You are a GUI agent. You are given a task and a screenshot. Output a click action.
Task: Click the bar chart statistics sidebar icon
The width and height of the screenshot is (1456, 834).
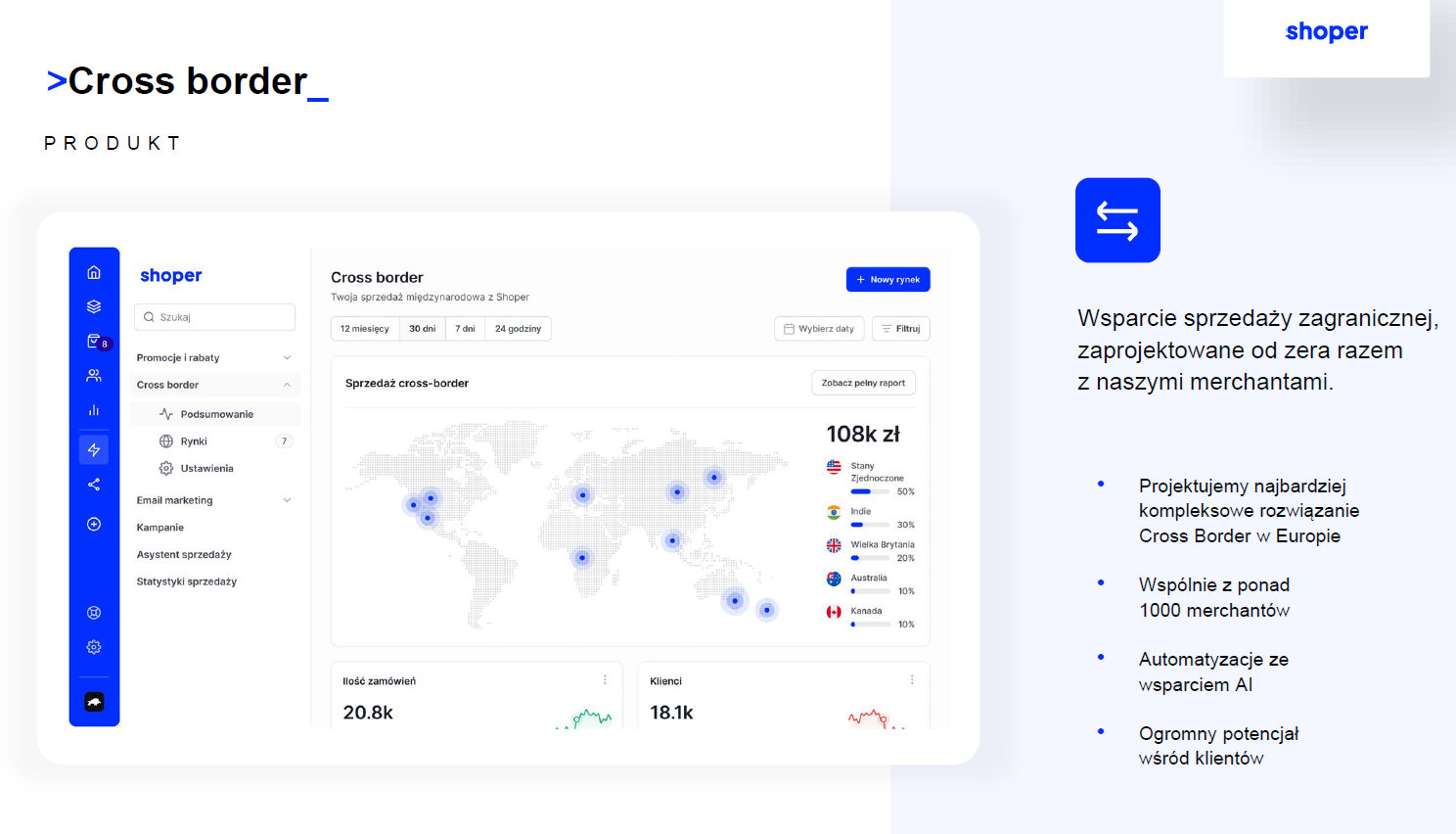click(x=94, y=410)
